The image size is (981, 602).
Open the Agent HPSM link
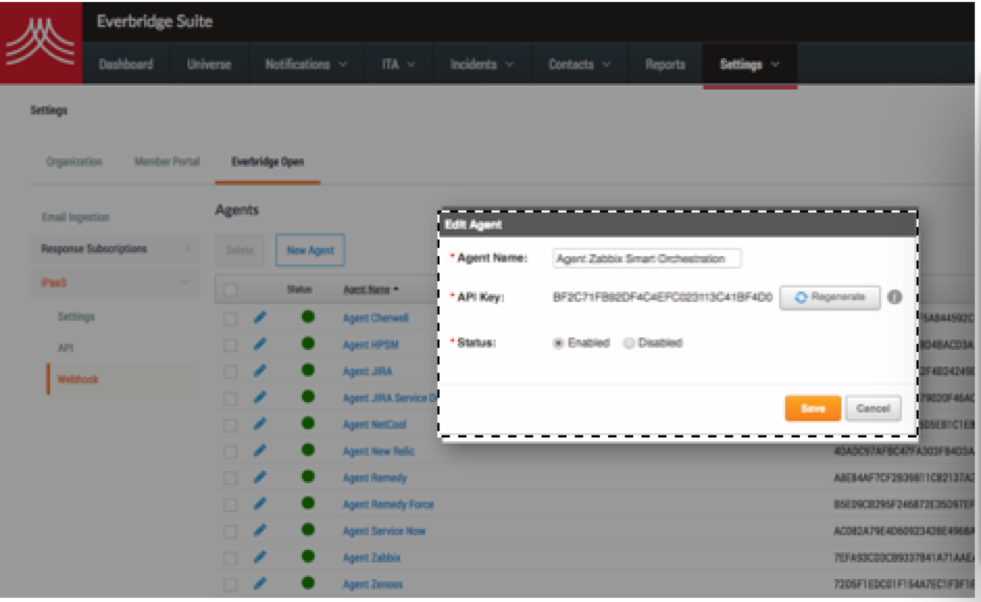click(370, 345)
